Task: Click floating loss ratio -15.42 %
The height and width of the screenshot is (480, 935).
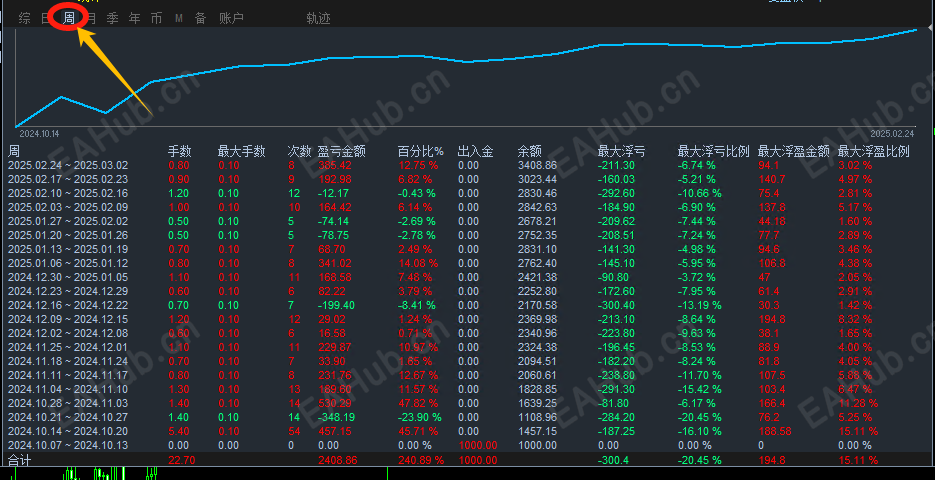Action: [699, 389]
